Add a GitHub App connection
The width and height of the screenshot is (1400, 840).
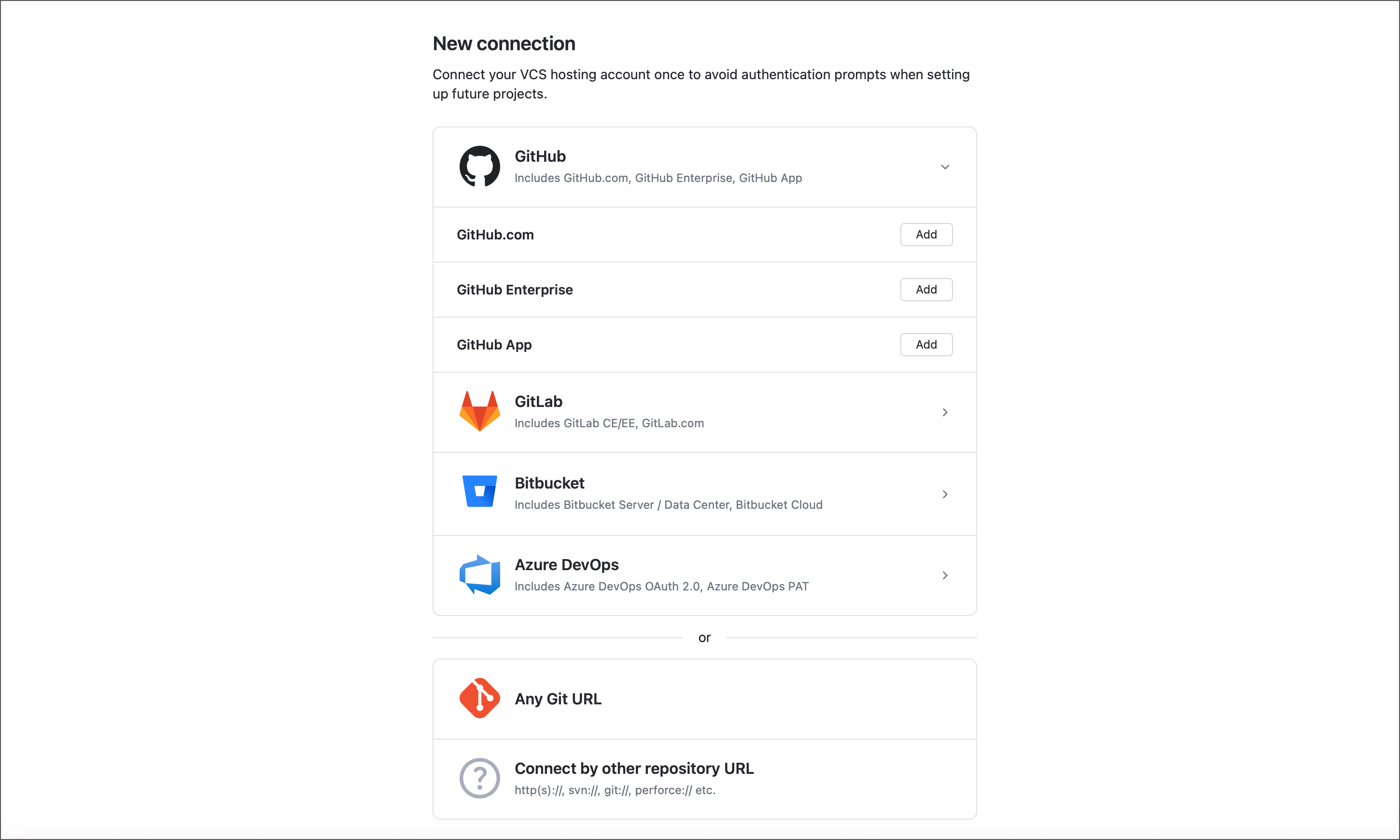tap(926, 344)
